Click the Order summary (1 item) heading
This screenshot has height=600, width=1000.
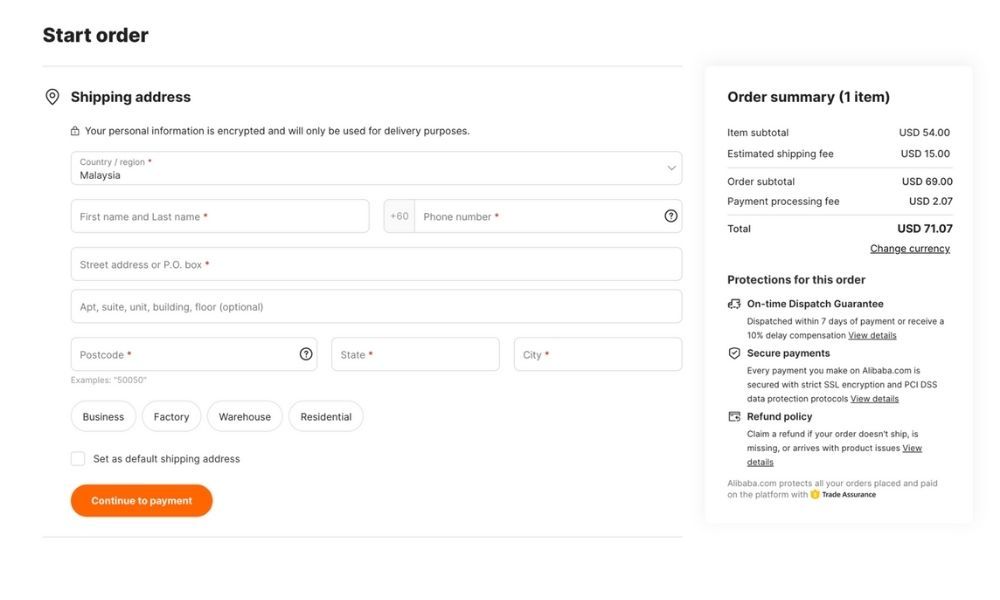[808, 97]
